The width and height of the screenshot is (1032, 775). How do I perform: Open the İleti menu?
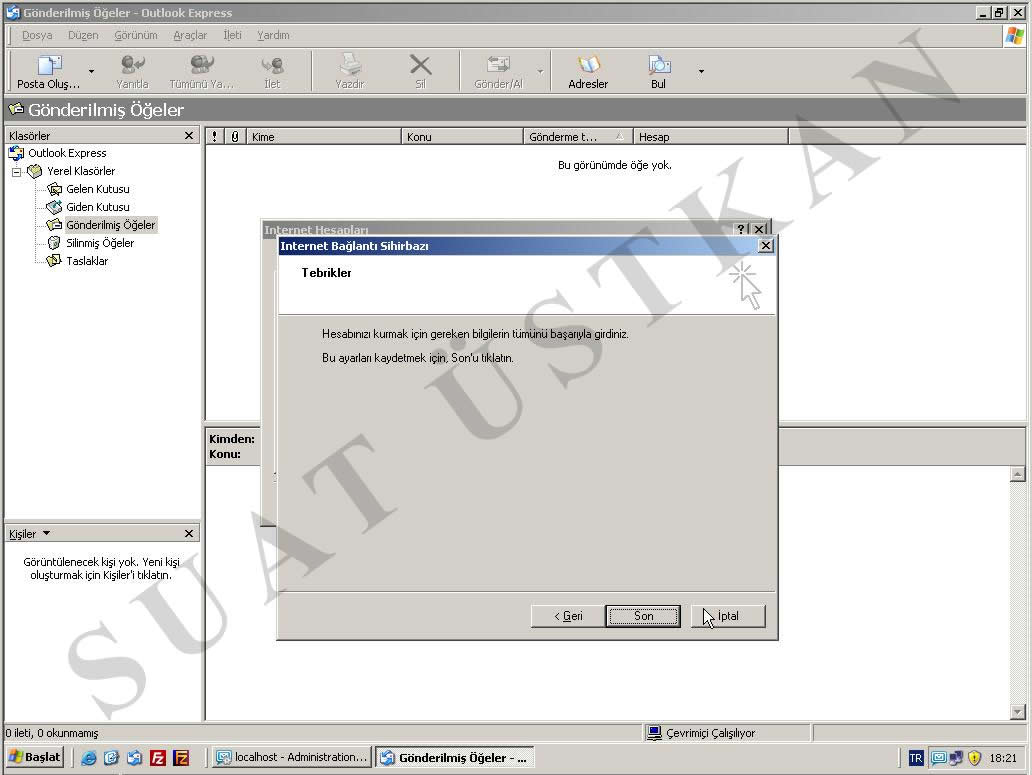pyautogui.click(x=232, y=36)
